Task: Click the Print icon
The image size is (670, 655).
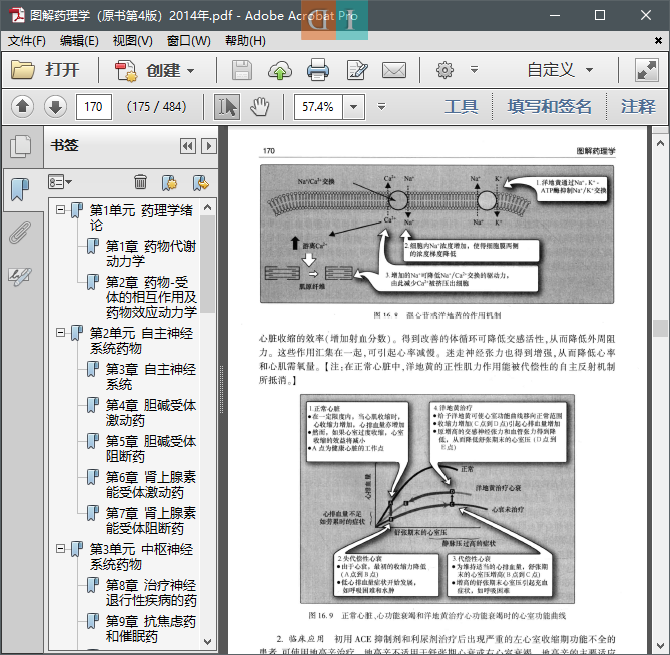Action: [x=317, y=70]
